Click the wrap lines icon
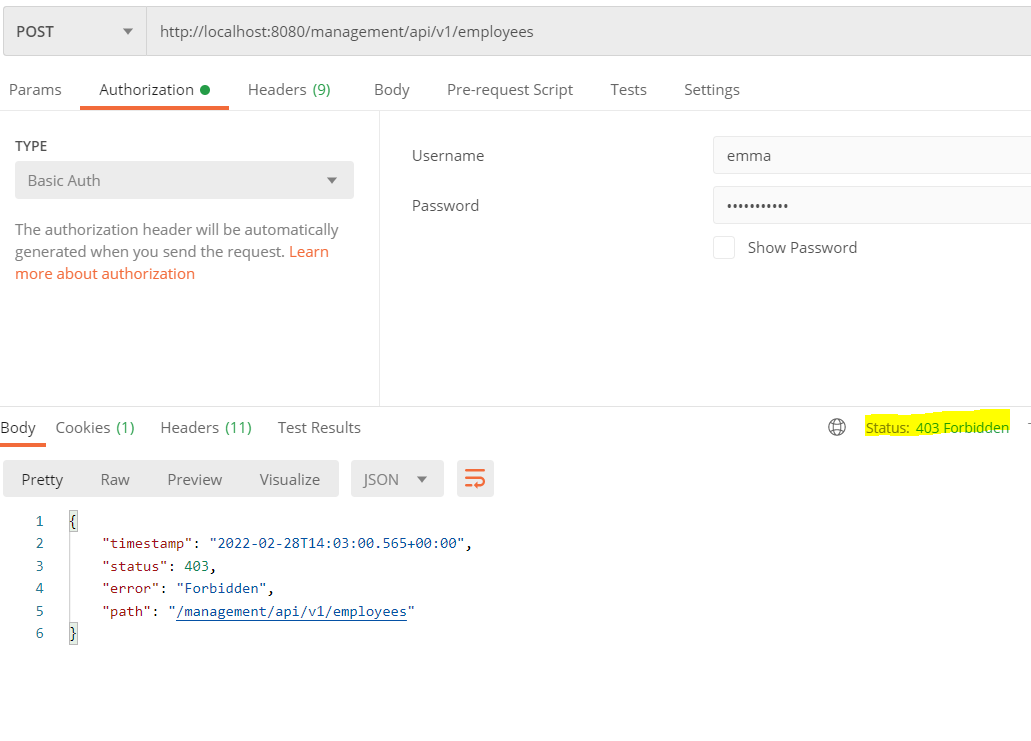1031x741 pixels. 475,479
